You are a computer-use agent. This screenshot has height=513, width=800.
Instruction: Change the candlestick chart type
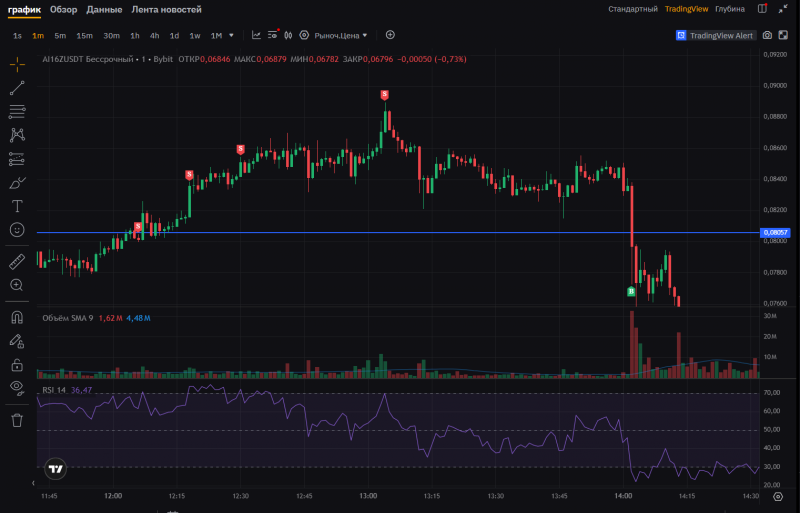pos(288,35)
